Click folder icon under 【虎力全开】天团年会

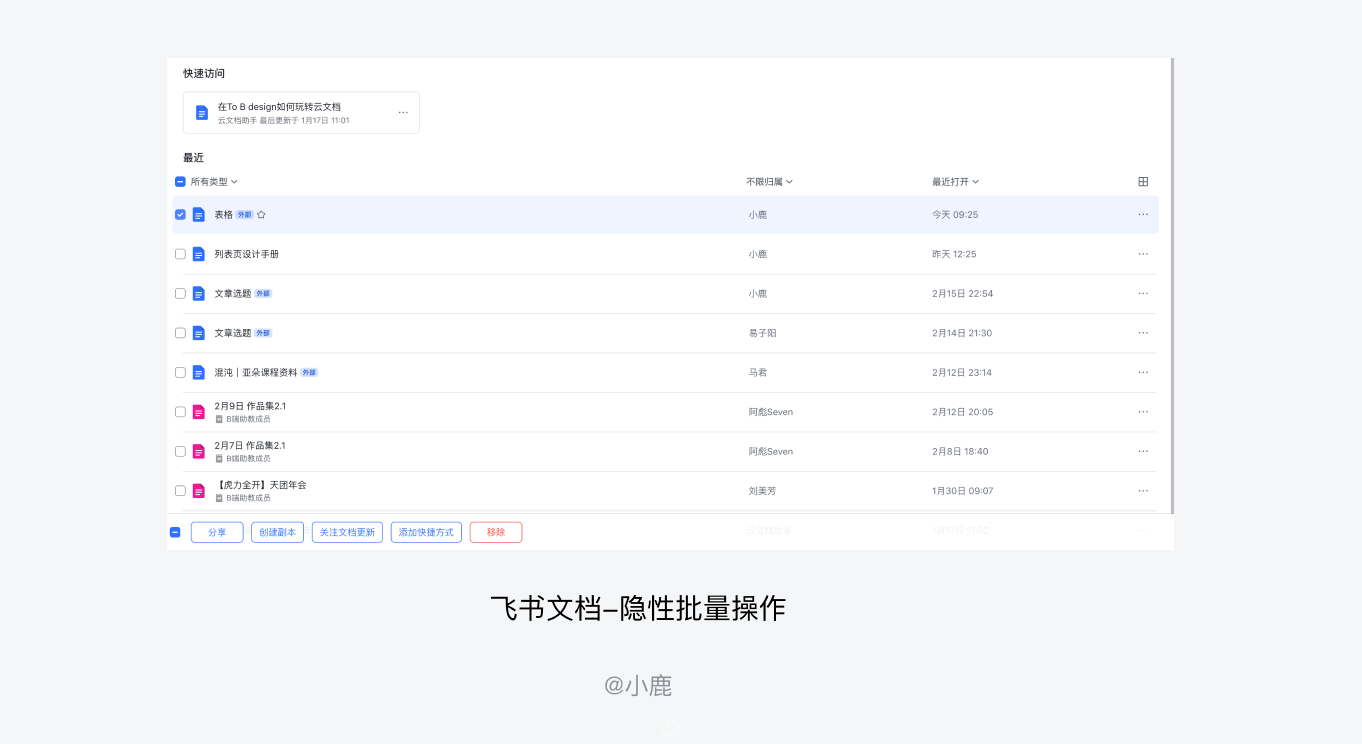[219, 498]
